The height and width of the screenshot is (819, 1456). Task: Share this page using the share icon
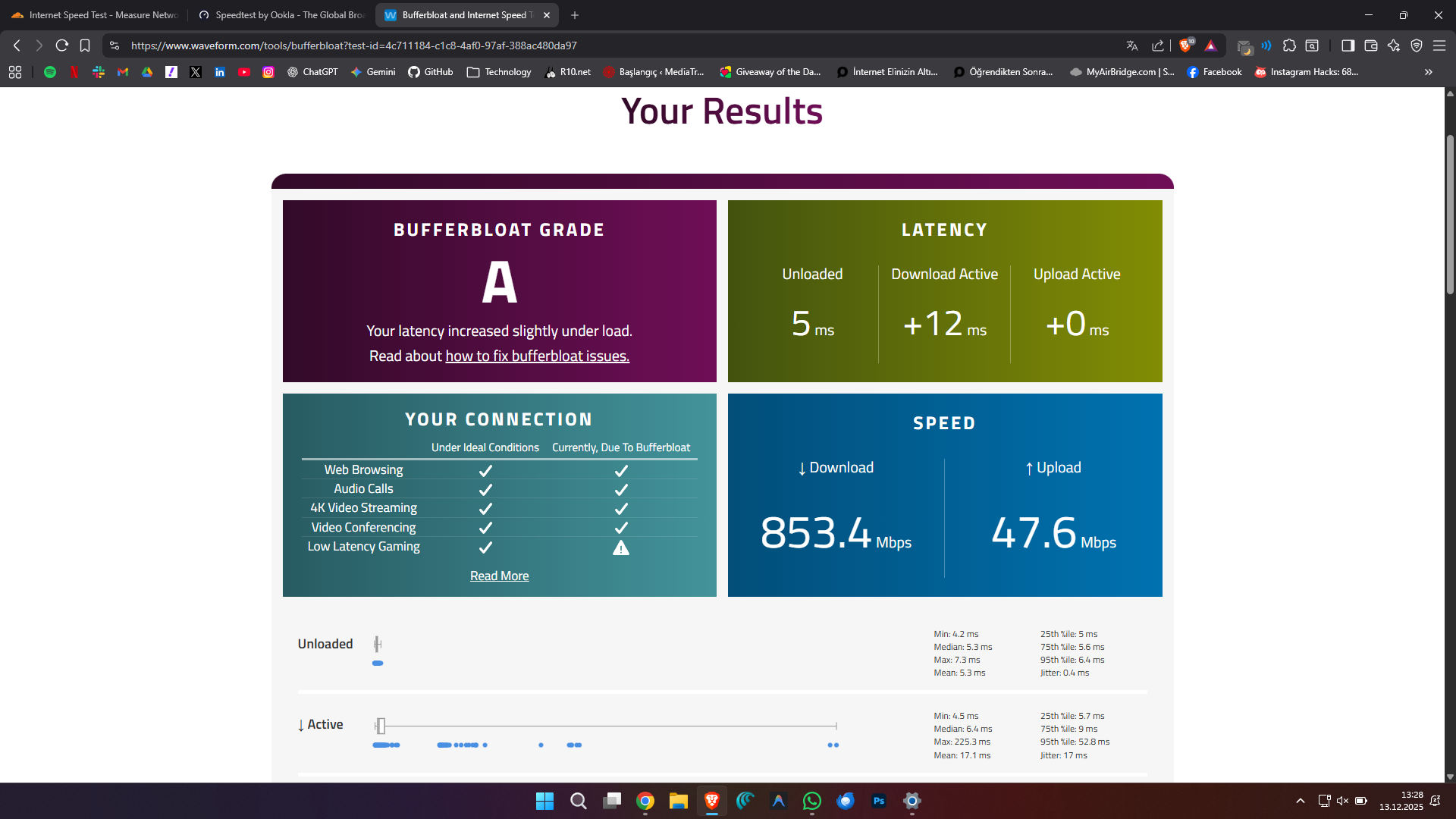(1158, 45)
